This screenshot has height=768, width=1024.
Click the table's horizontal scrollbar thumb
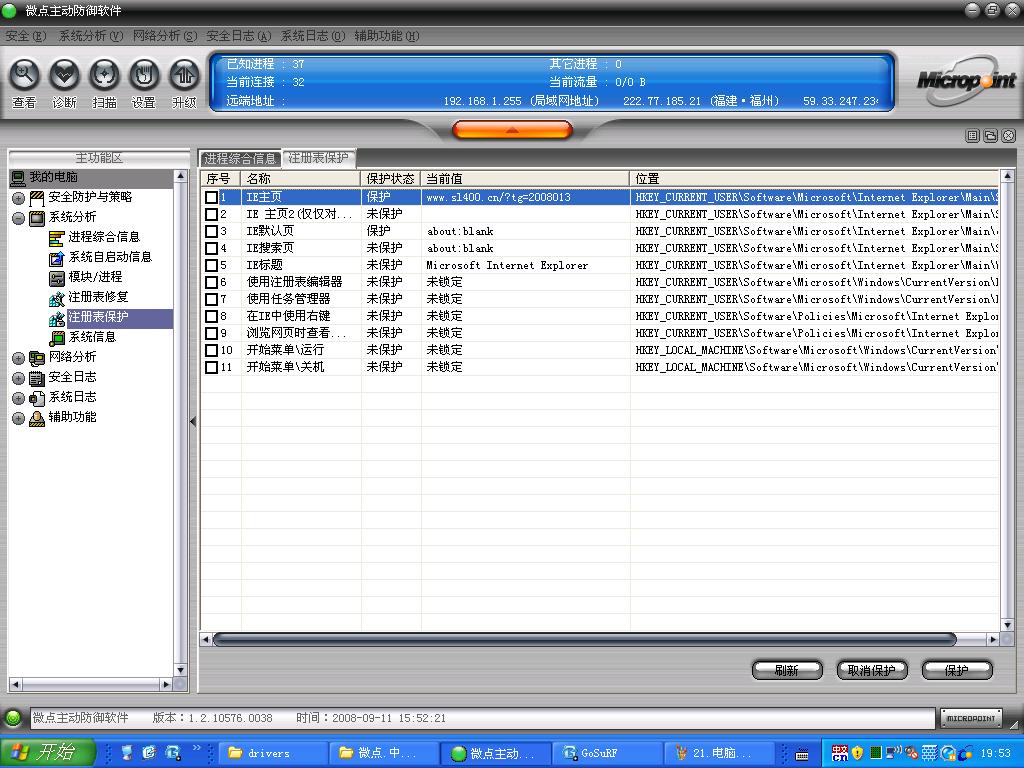(x=584, y=639)
